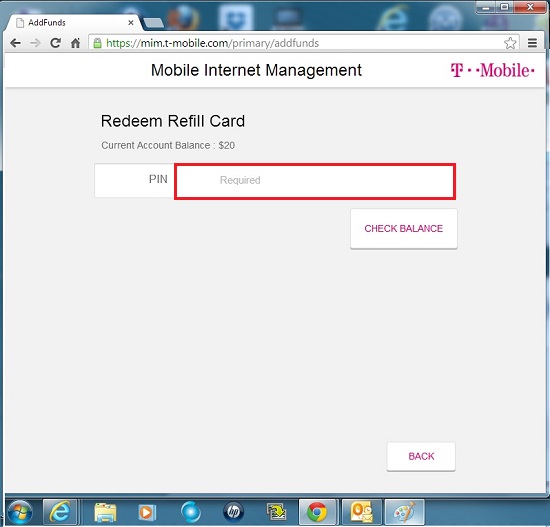Open the Windows Start menu
The image size is (550, 527).
(x=19, y=512)
